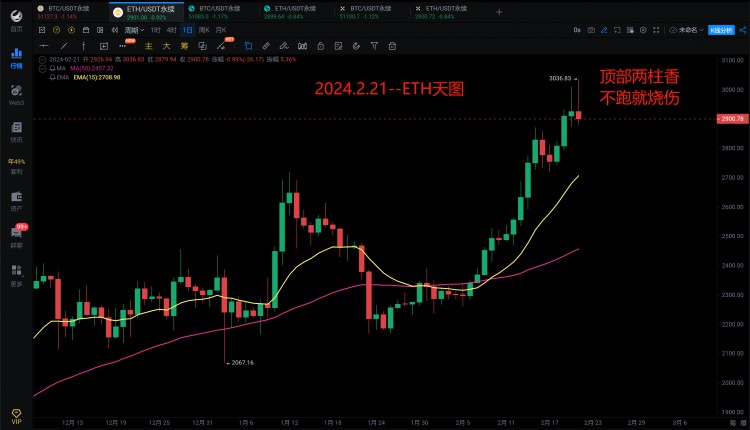Select the measure box tool icon
The height and width of the screenshot is (430, 750).
[x=103, y=46]
